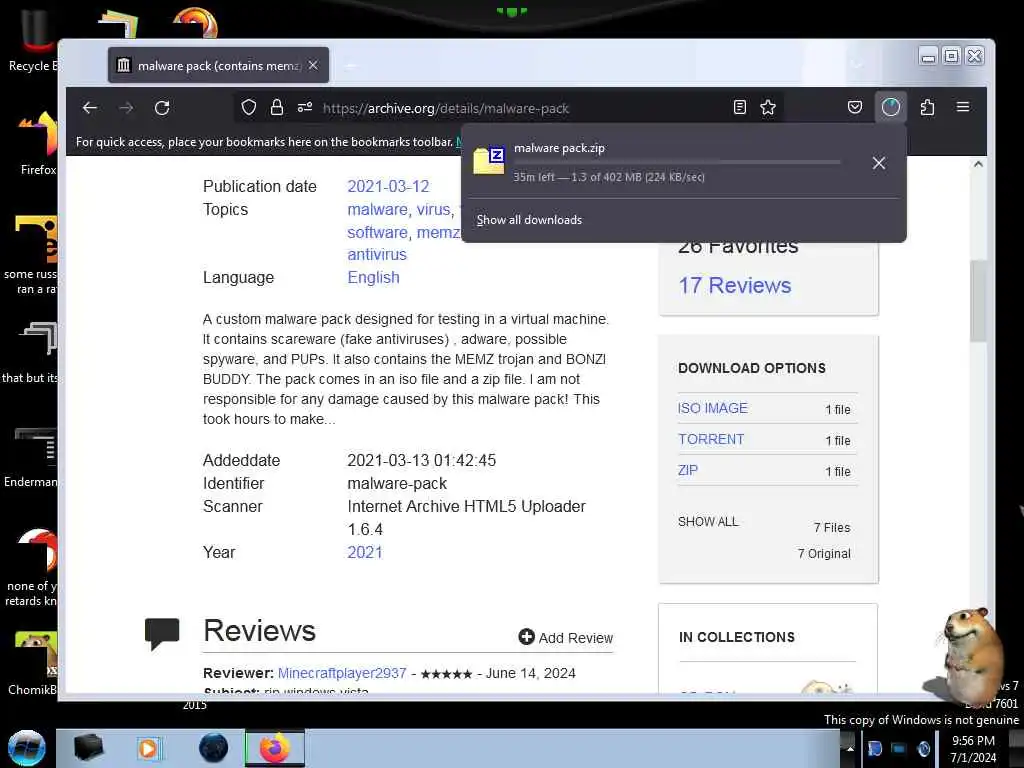
Task: Select Firefox taskbar button
Action: [275, 748]
